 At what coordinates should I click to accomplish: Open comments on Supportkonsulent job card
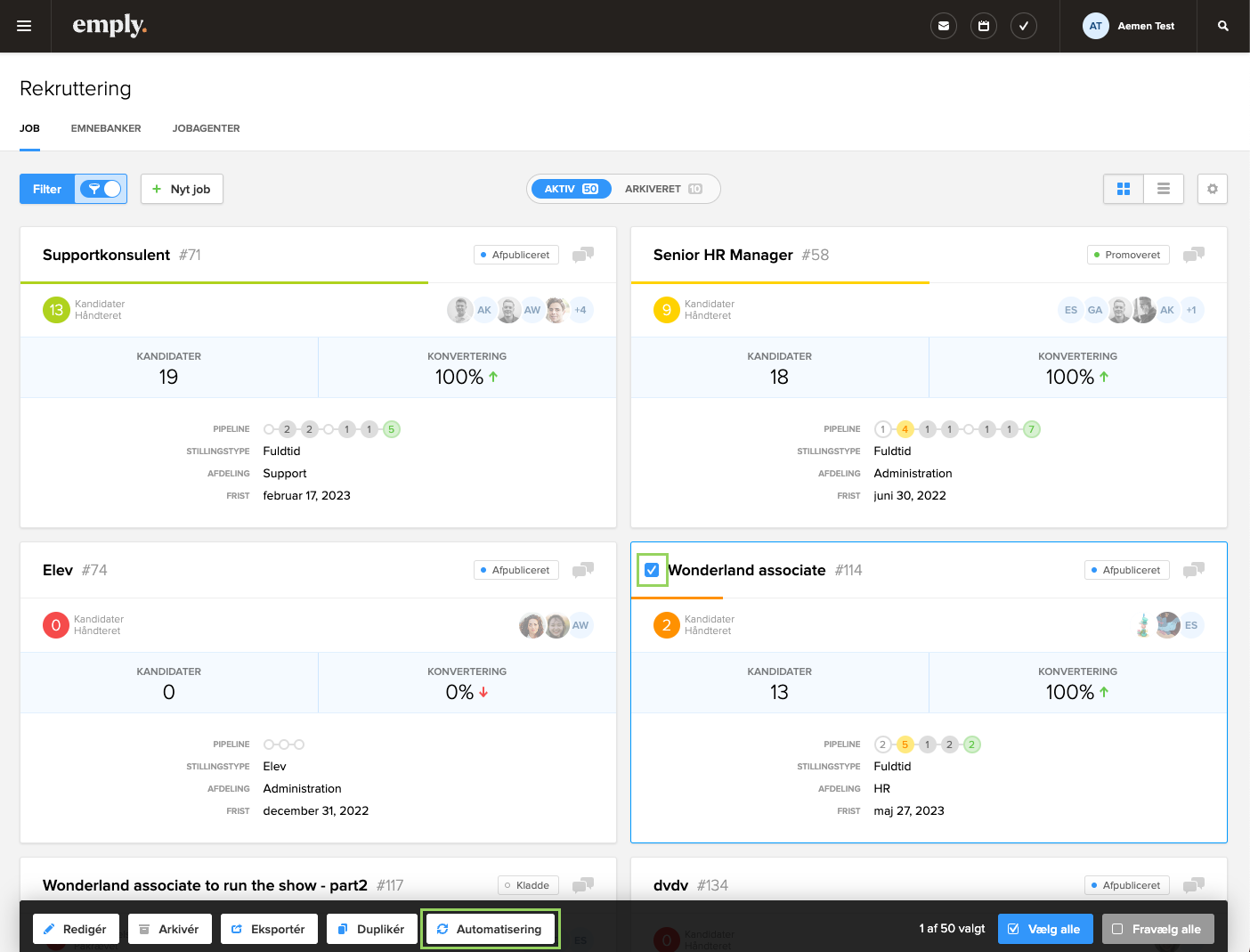pyautogui.click(x=582, y=255)
